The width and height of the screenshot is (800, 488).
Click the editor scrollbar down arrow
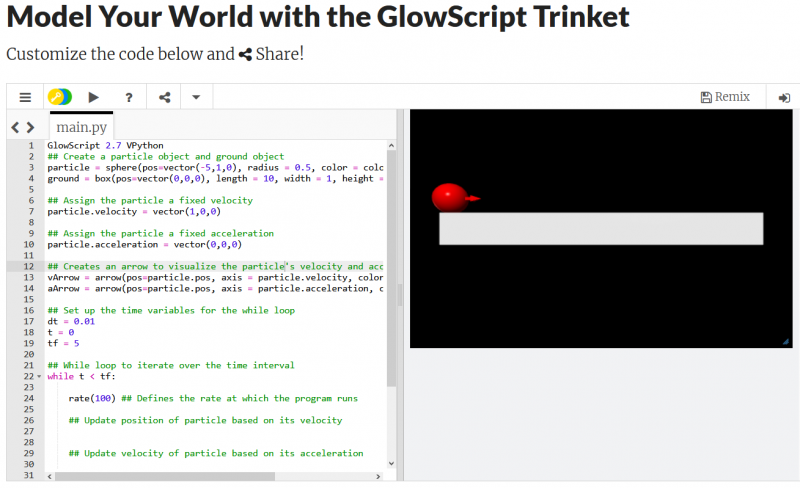[x=391, y=463]
